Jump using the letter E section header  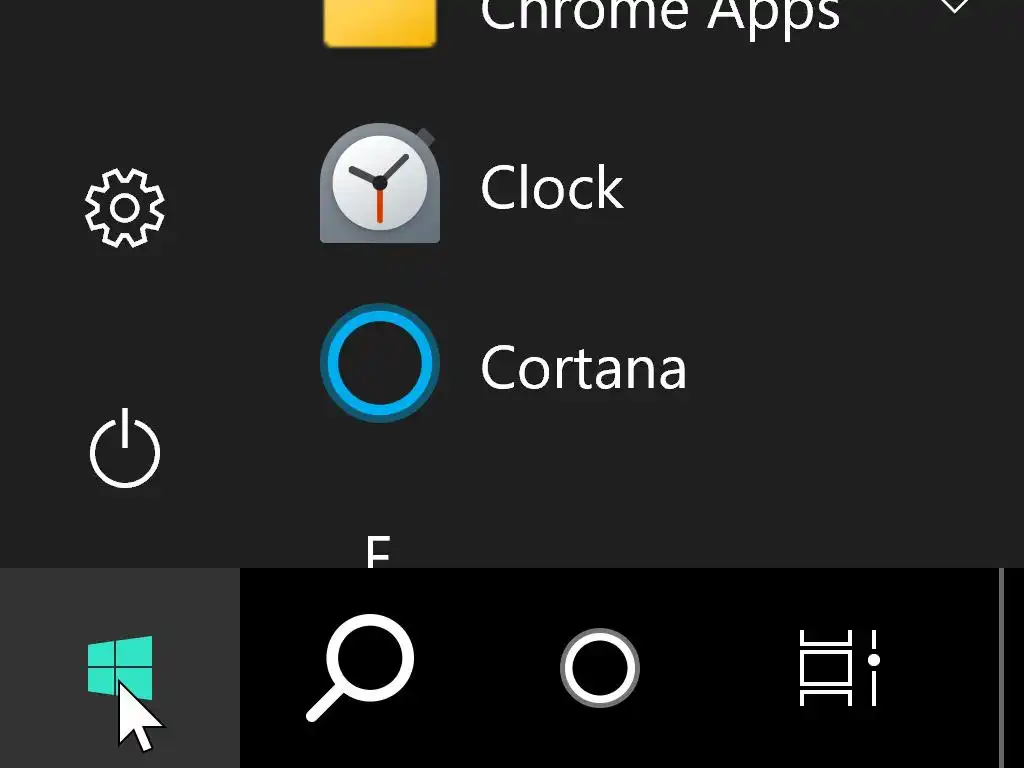pyautogui.click(x=377, y=552)
